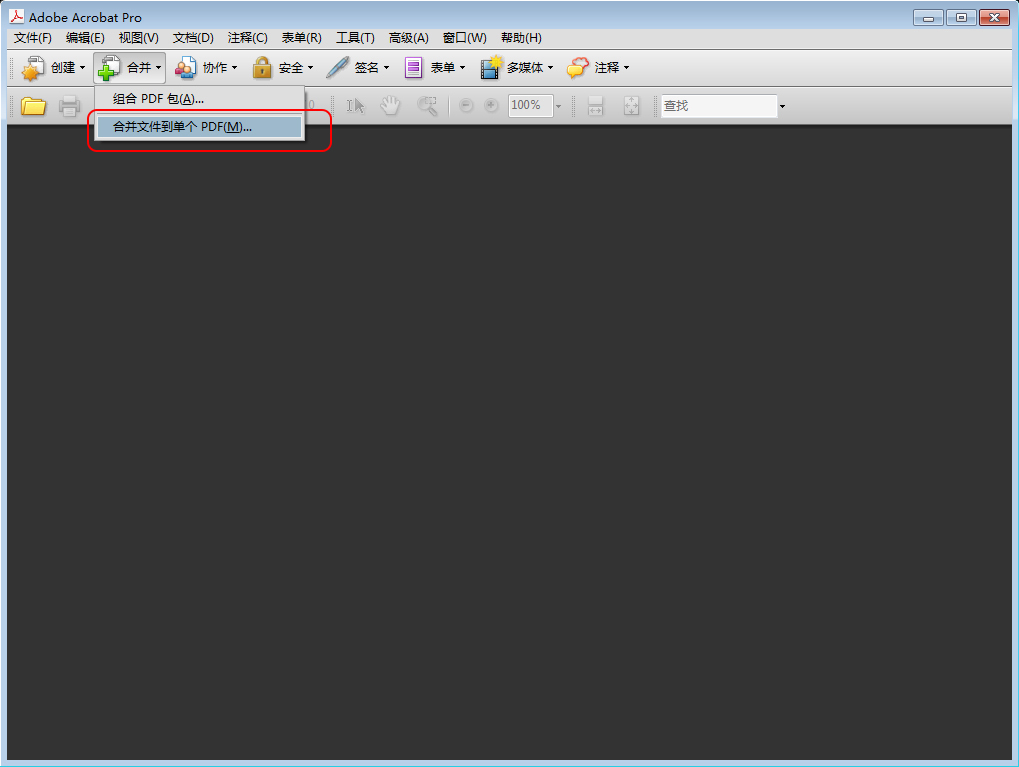Viewport: 1019px width, 767px height.
Task: Click the Create (创建) toolbar icon
Action: [x=32, y=68]
